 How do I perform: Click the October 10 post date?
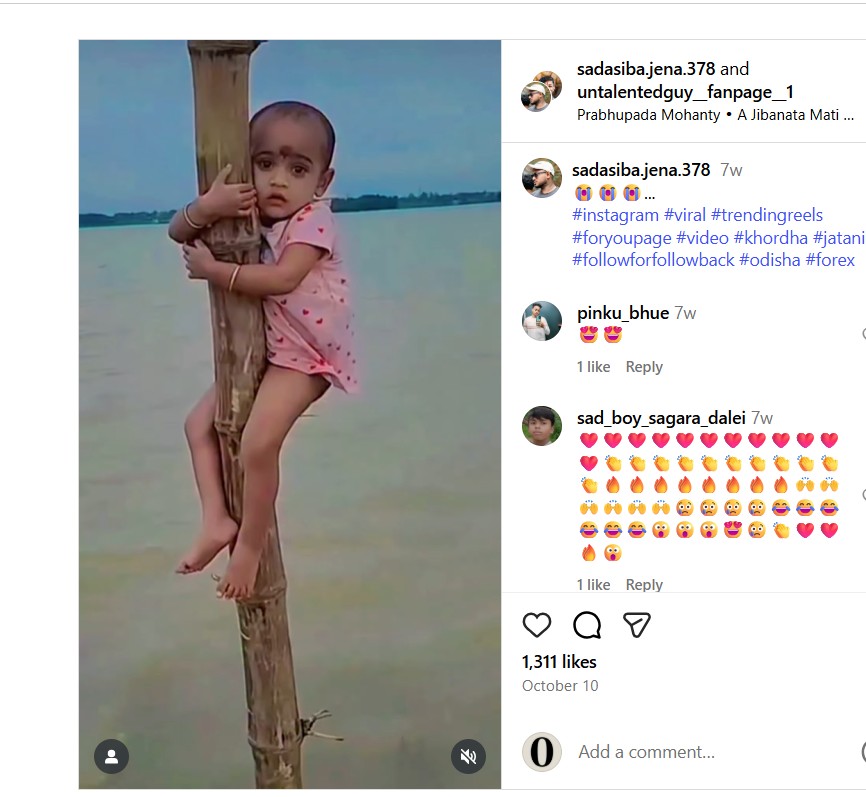tap(560, 686)
